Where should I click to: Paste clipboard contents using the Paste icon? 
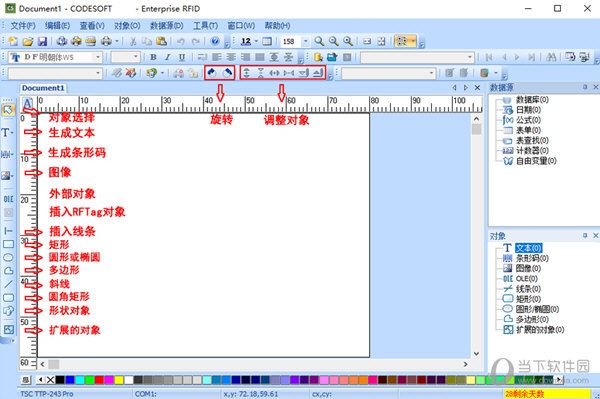(162, 41)
